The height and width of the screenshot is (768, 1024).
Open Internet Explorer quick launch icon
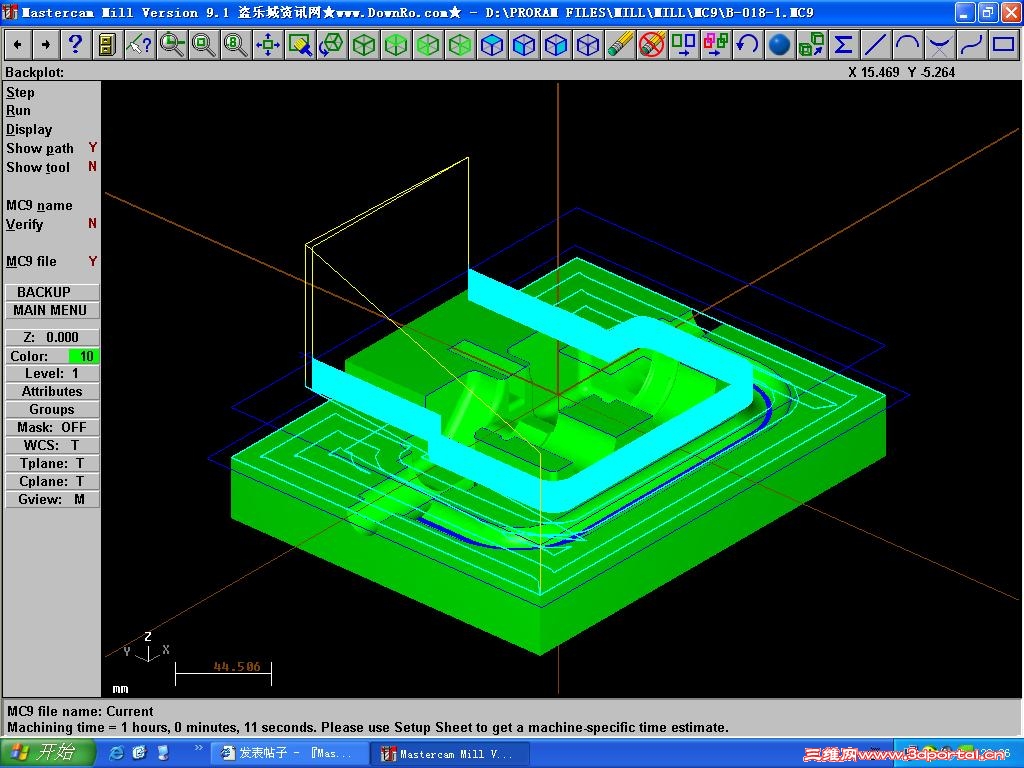[x=117, y=753]
